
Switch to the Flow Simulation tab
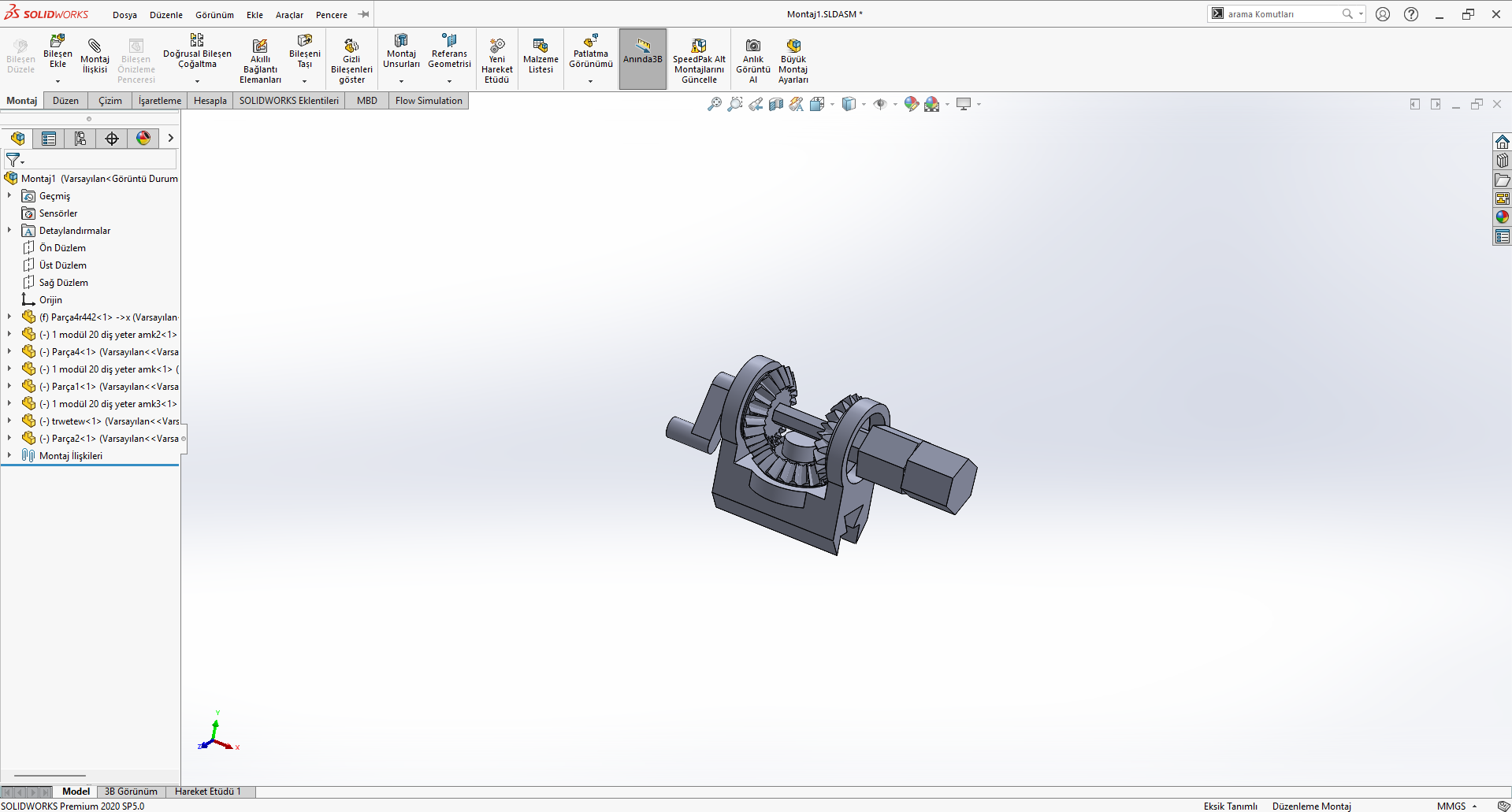tap(429, 101)
